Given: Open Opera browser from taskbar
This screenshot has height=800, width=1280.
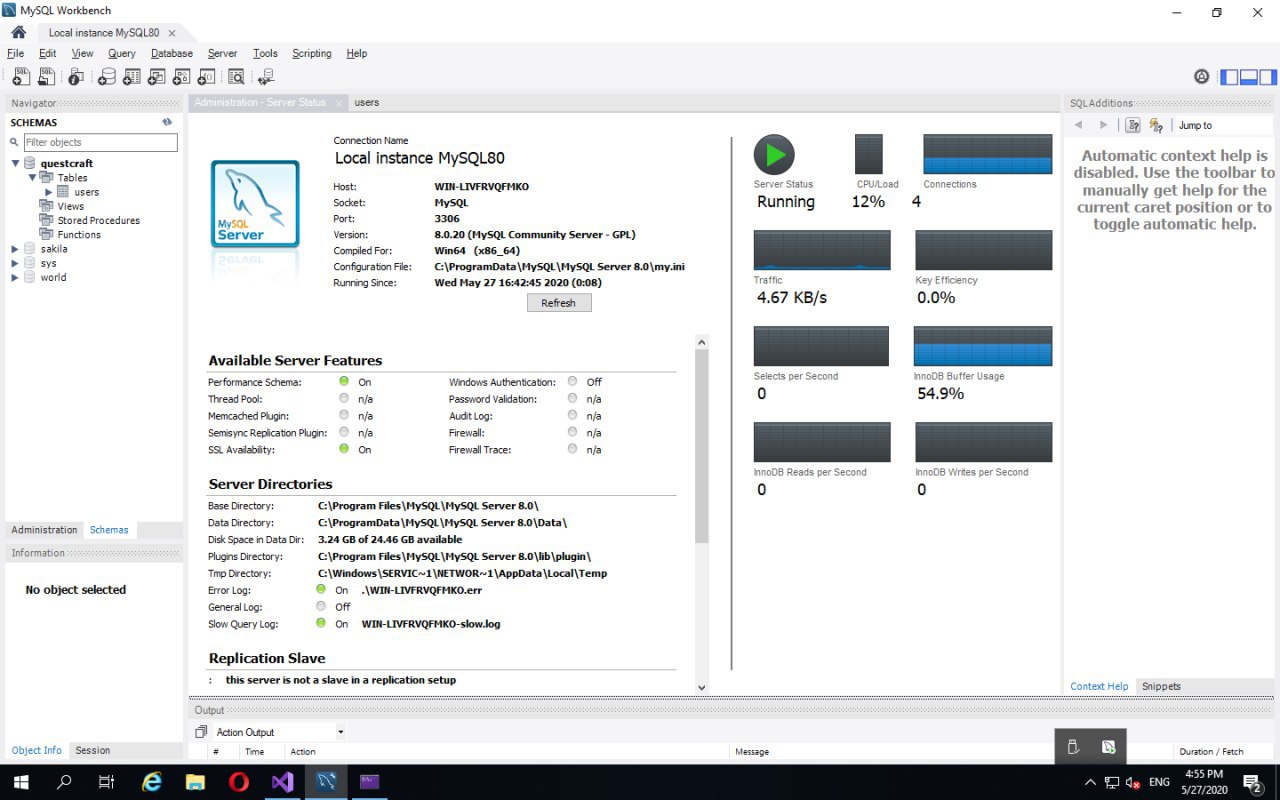Looking at the screenshot, I should coord(239,781).
